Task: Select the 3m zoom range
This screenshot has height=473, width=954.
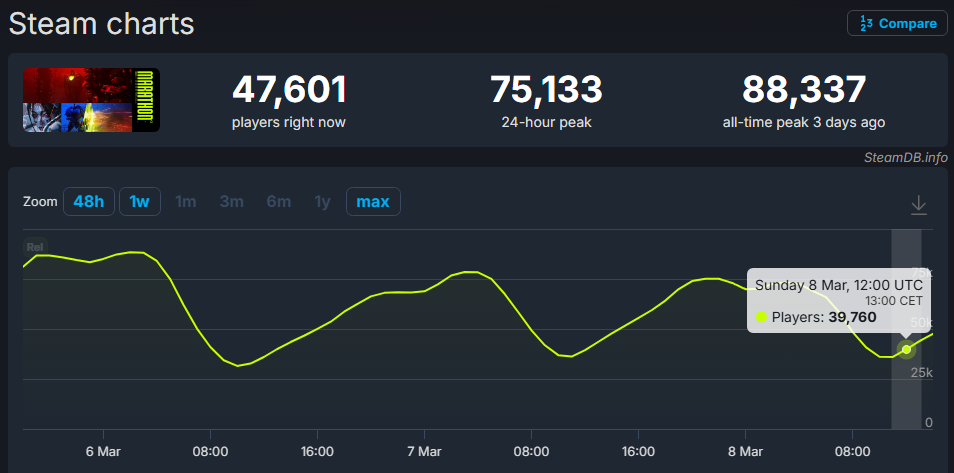Action: coord(231,201)
